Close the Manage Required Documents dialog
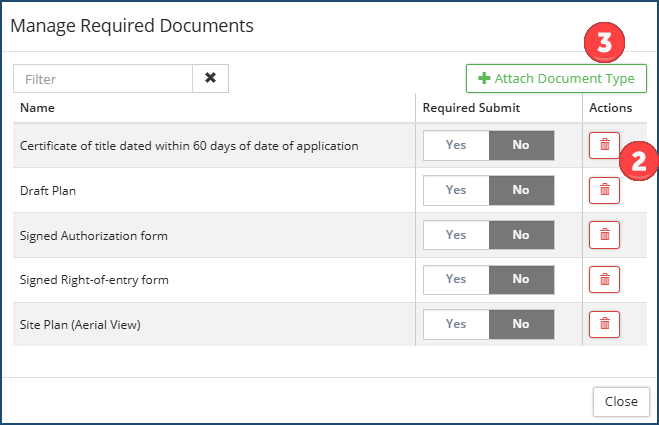Screen dimensions: 659x425 [x=620, y=401]
